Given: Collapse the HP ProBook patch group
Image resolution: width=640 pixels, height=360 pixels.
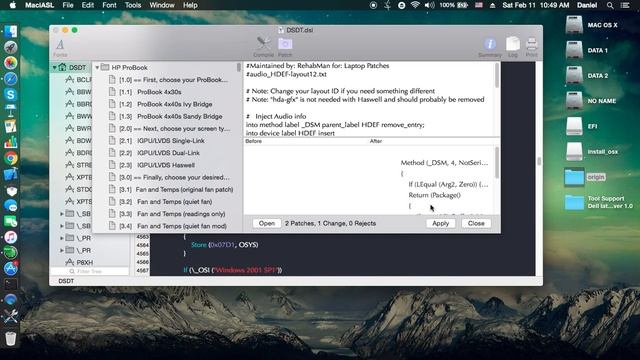Looking at the screenshot, I should (97, 67).
